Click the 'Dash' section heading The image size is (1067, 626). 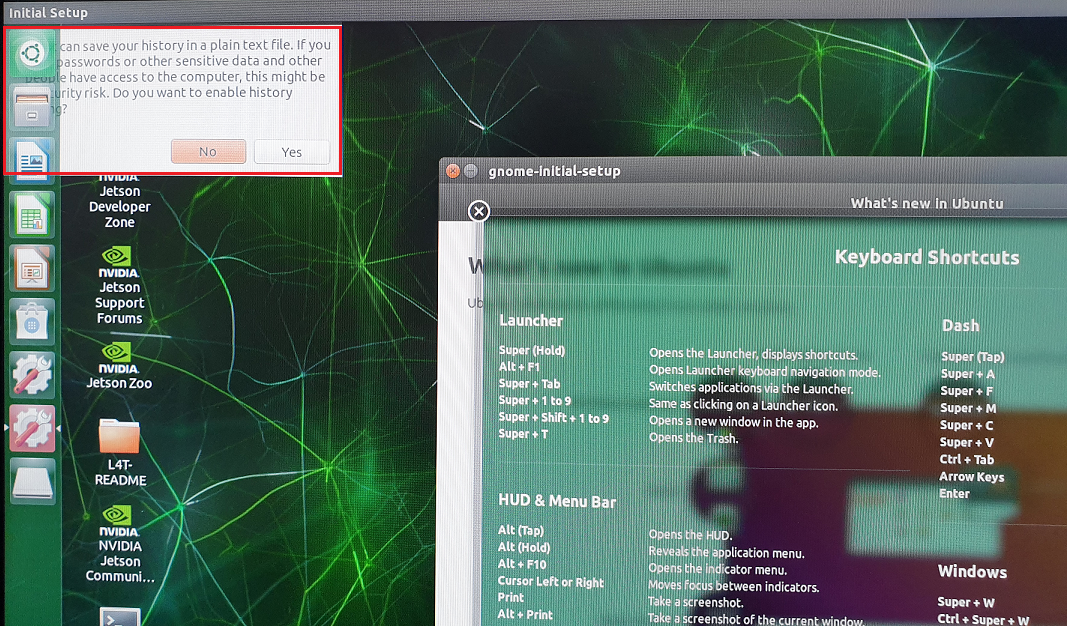960,325
